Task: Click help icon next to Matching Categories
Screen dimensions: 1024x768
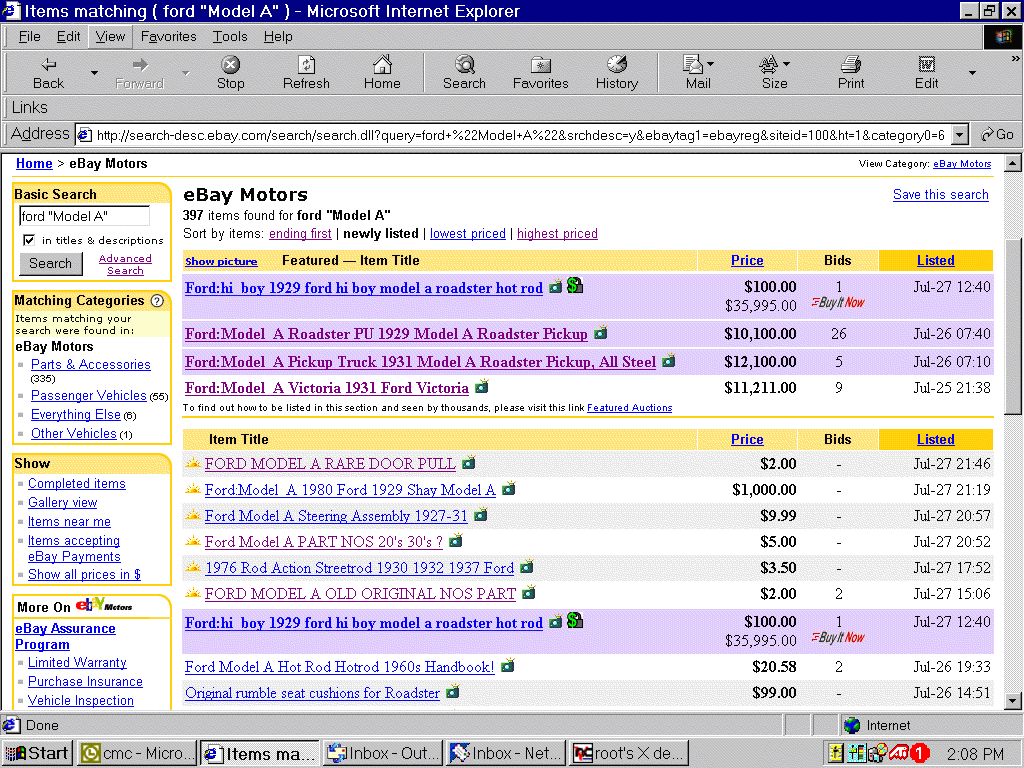Action: [157, 301]
